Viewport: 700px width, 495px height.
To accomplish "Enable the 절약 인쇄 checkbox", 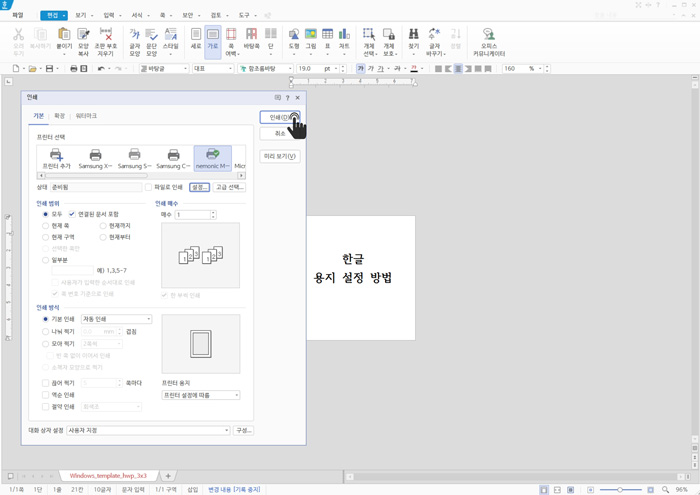I will click(46, 407).
